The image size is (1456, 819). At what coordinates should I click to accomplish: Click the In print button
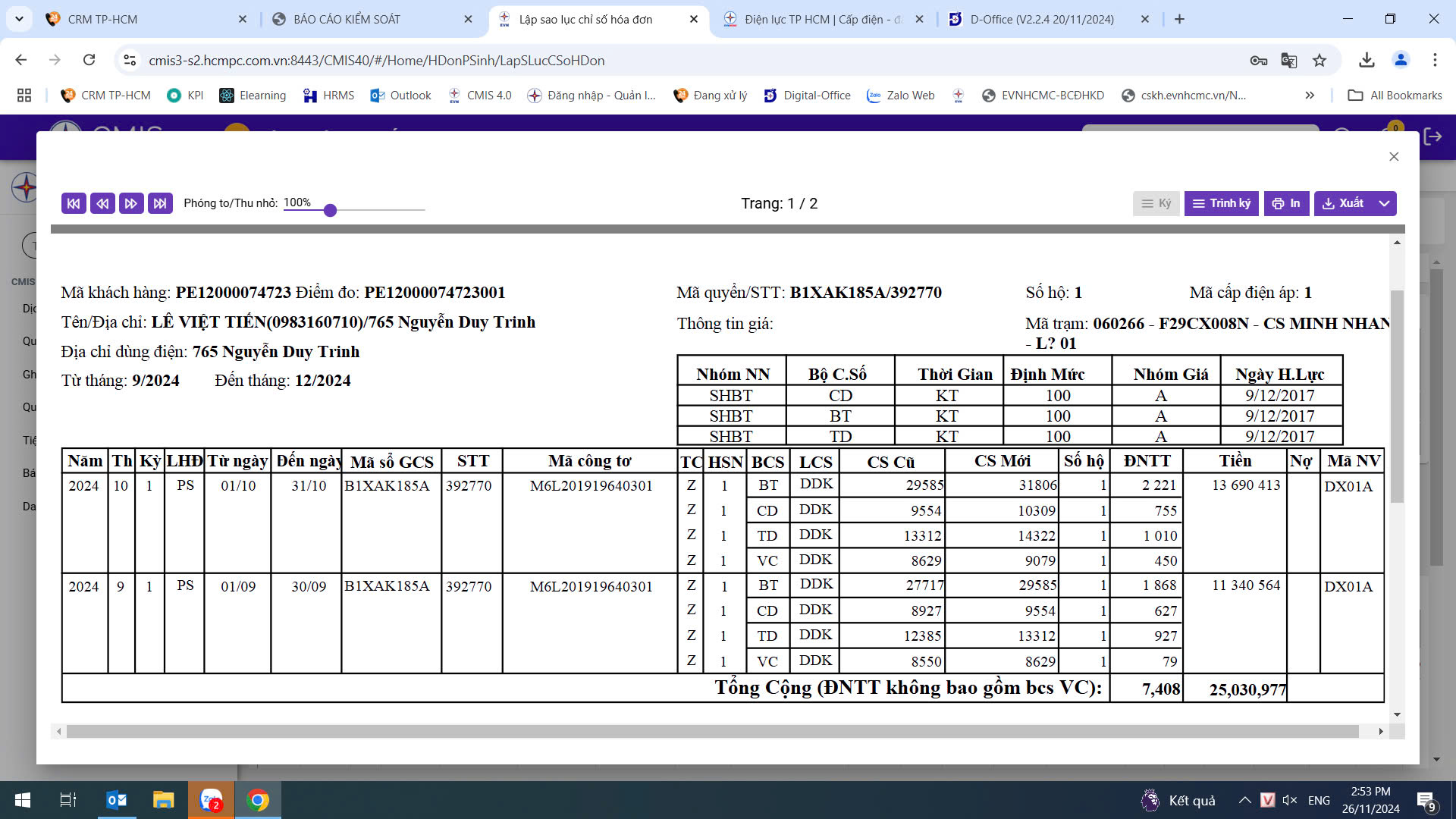[1286, 203]
